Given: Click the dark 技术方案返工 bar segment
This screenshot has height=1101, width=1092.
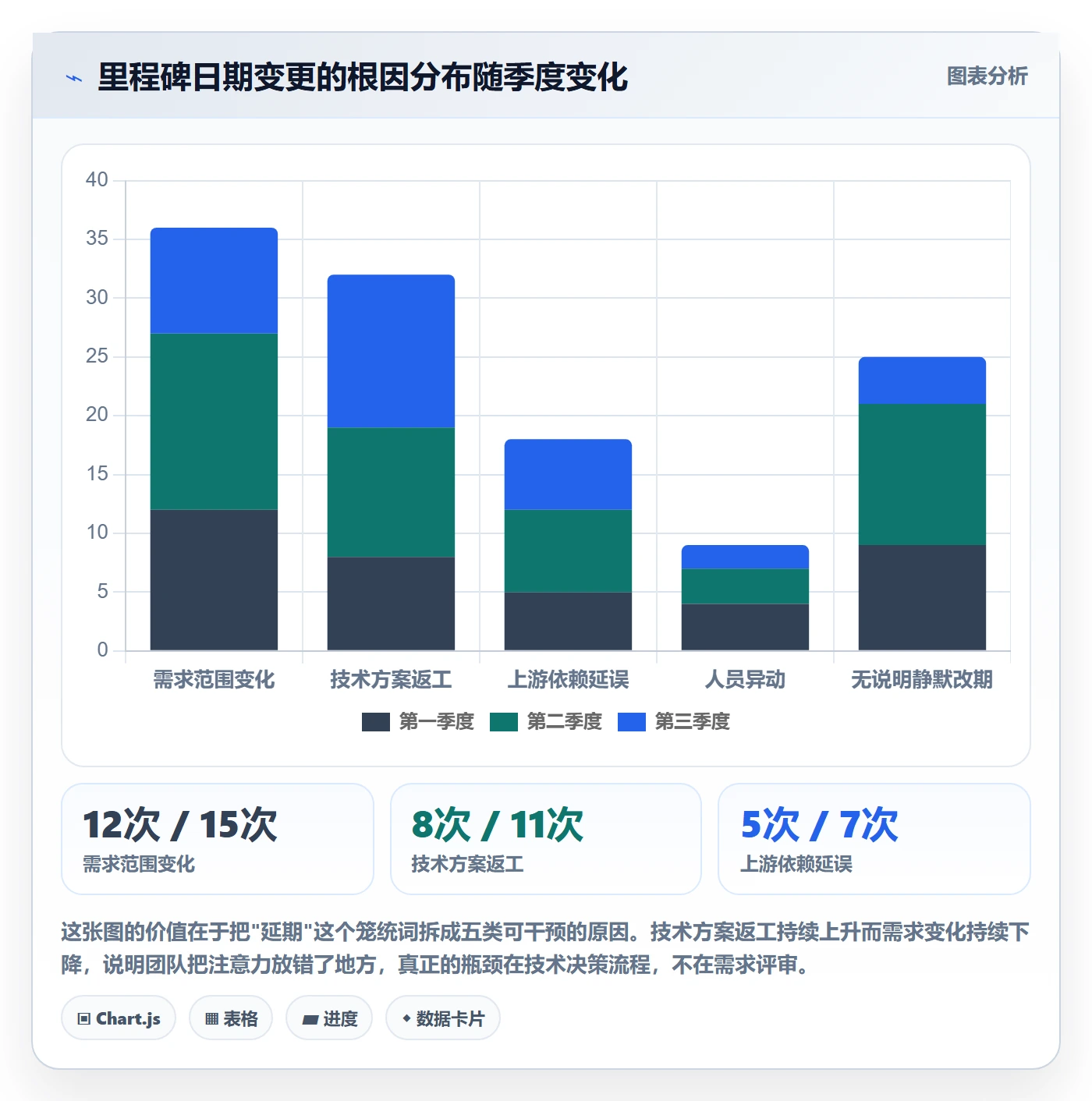Looking at the screenshot, I should (391, 604).
